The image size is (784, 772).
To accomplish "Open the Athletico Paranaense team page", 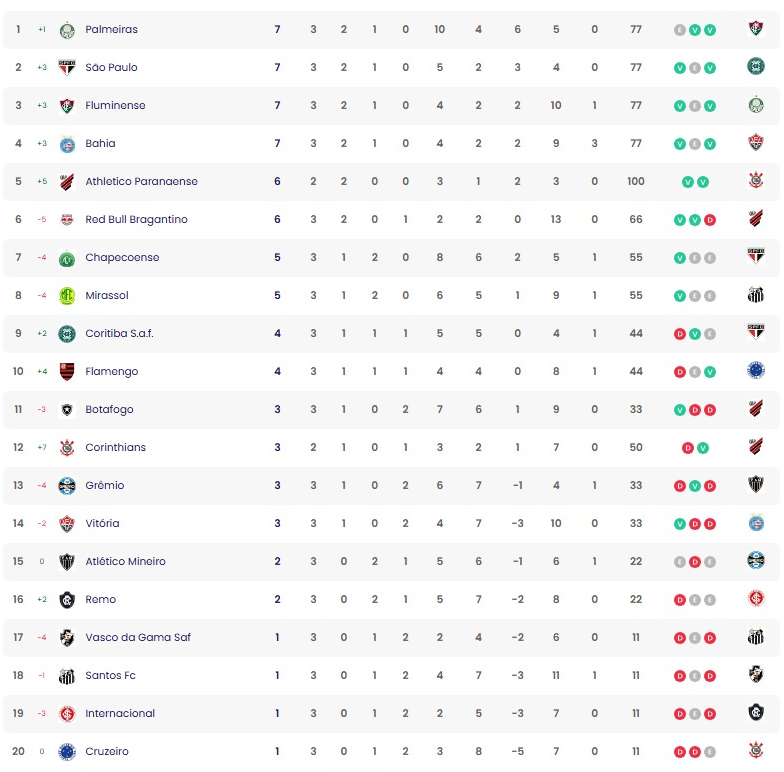I will click(x=141, y=182).
